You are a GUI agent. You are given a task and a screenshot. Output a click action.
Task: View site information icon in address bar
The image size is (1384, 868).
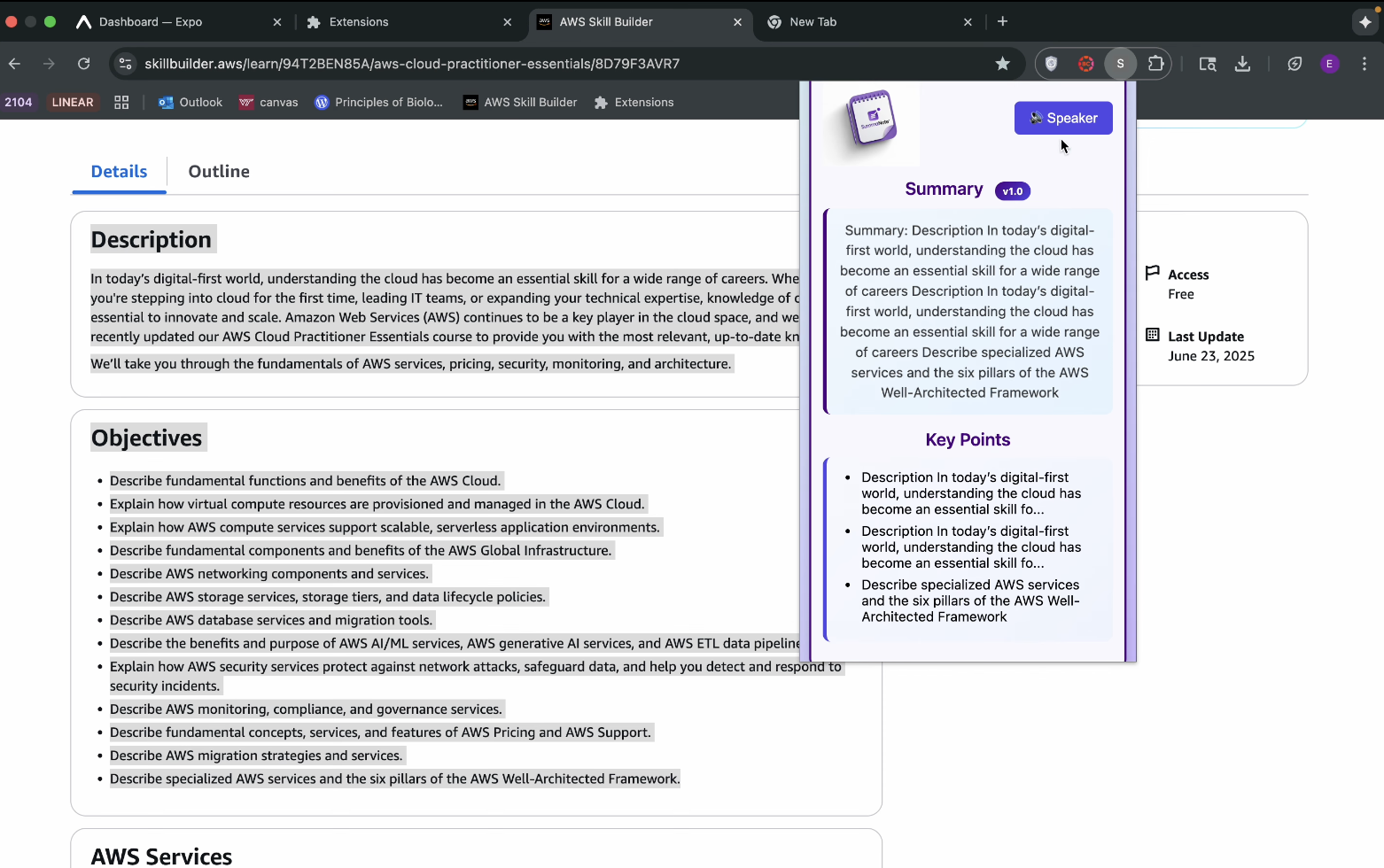pos(126,64)
